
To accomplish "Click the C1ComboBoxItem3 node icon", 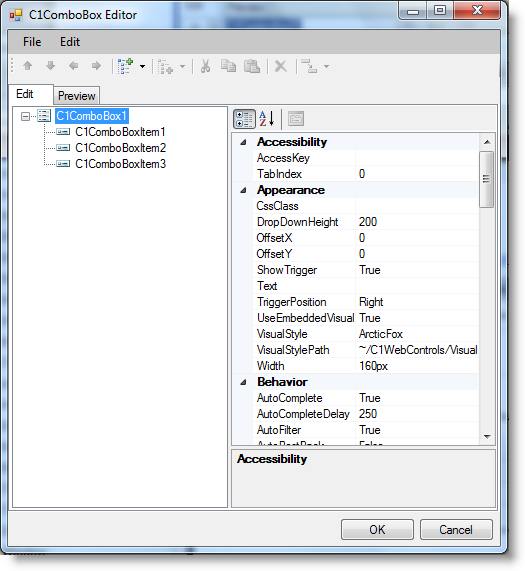I will click(x=63, y=164).
